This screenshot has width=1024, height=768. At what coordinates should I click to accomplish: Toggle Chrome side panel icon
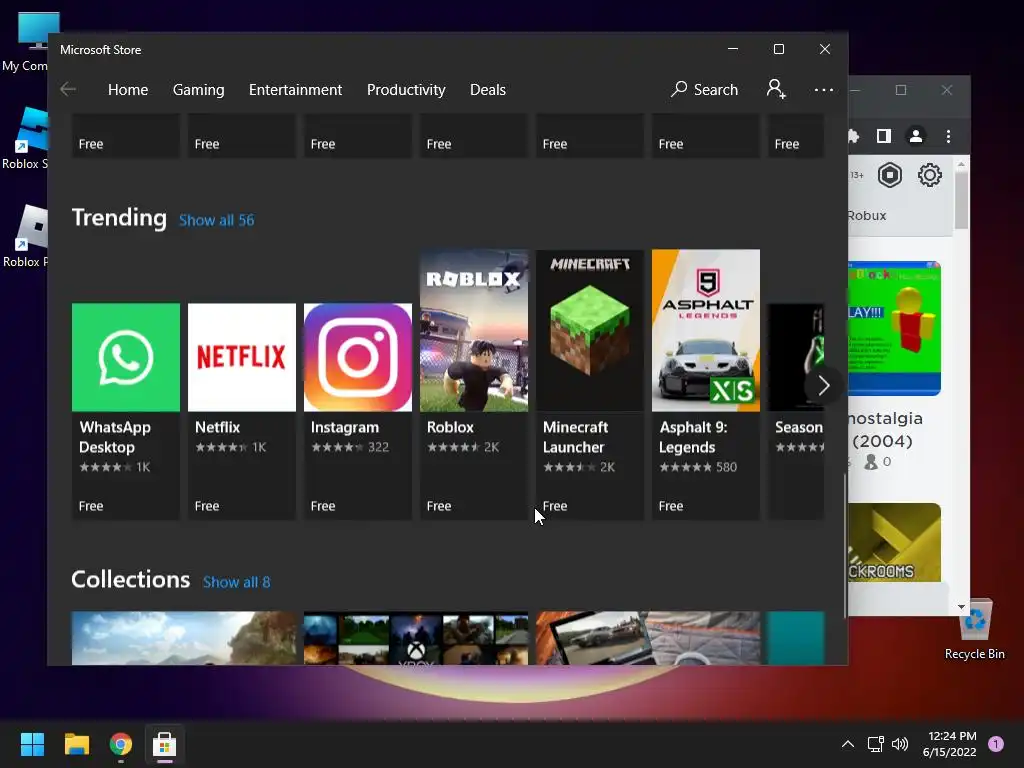pos(884,136)
